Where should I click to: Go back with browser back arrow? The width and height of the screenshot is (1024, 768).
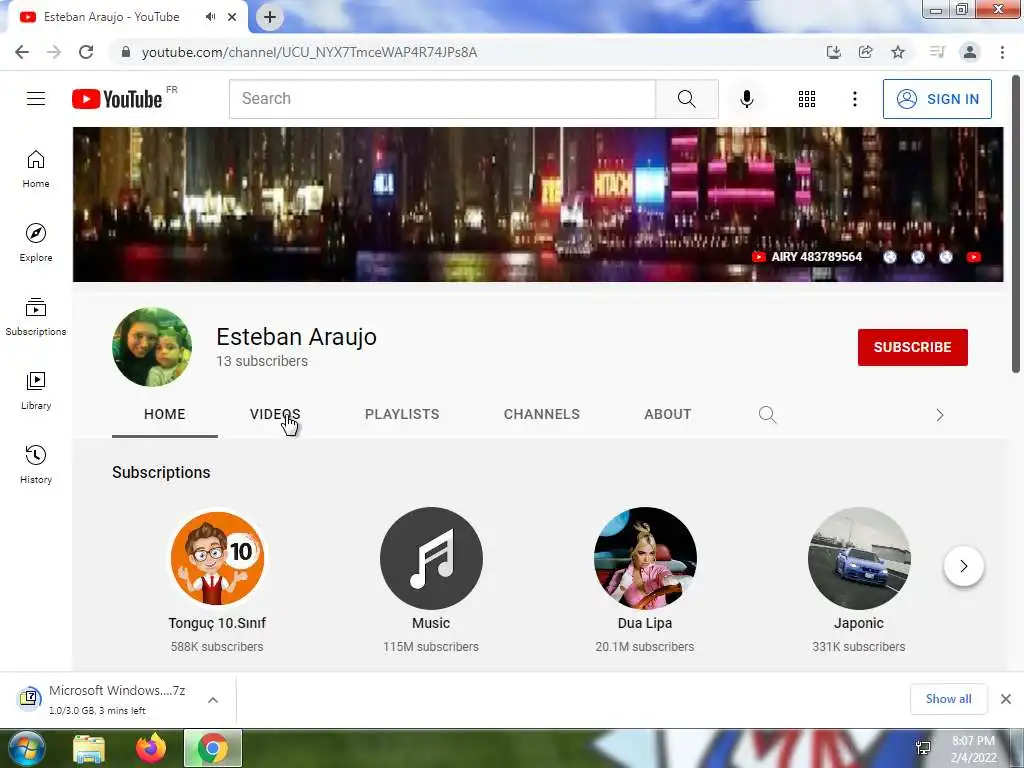[x=22, y=52]
